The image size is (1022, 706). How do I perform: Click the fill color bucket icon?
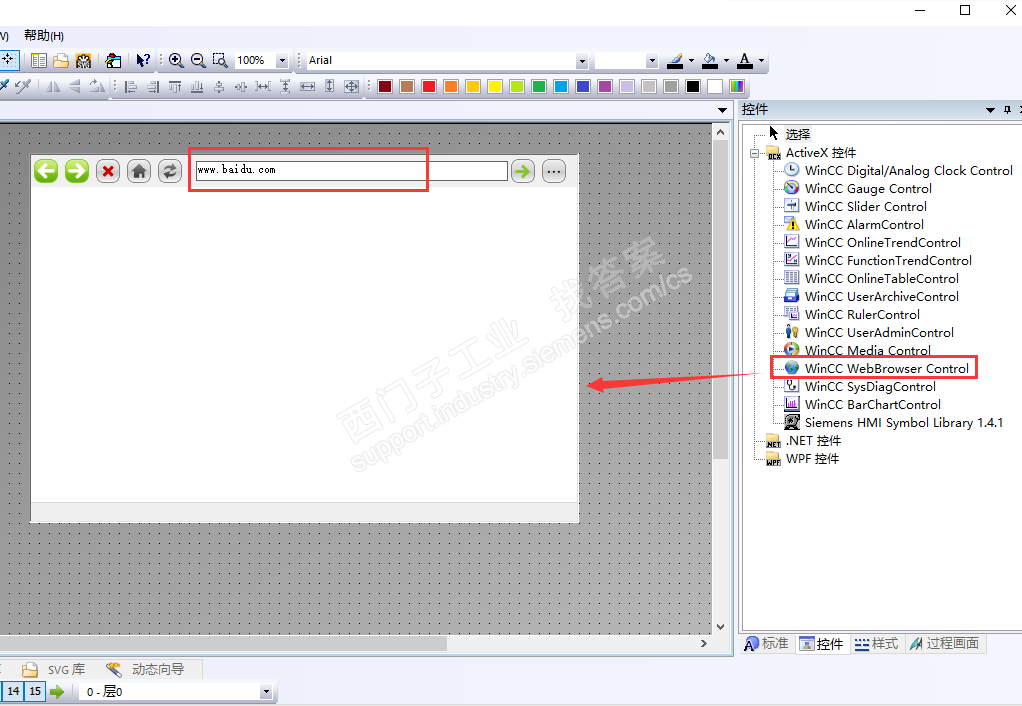(x=710, y=61)
